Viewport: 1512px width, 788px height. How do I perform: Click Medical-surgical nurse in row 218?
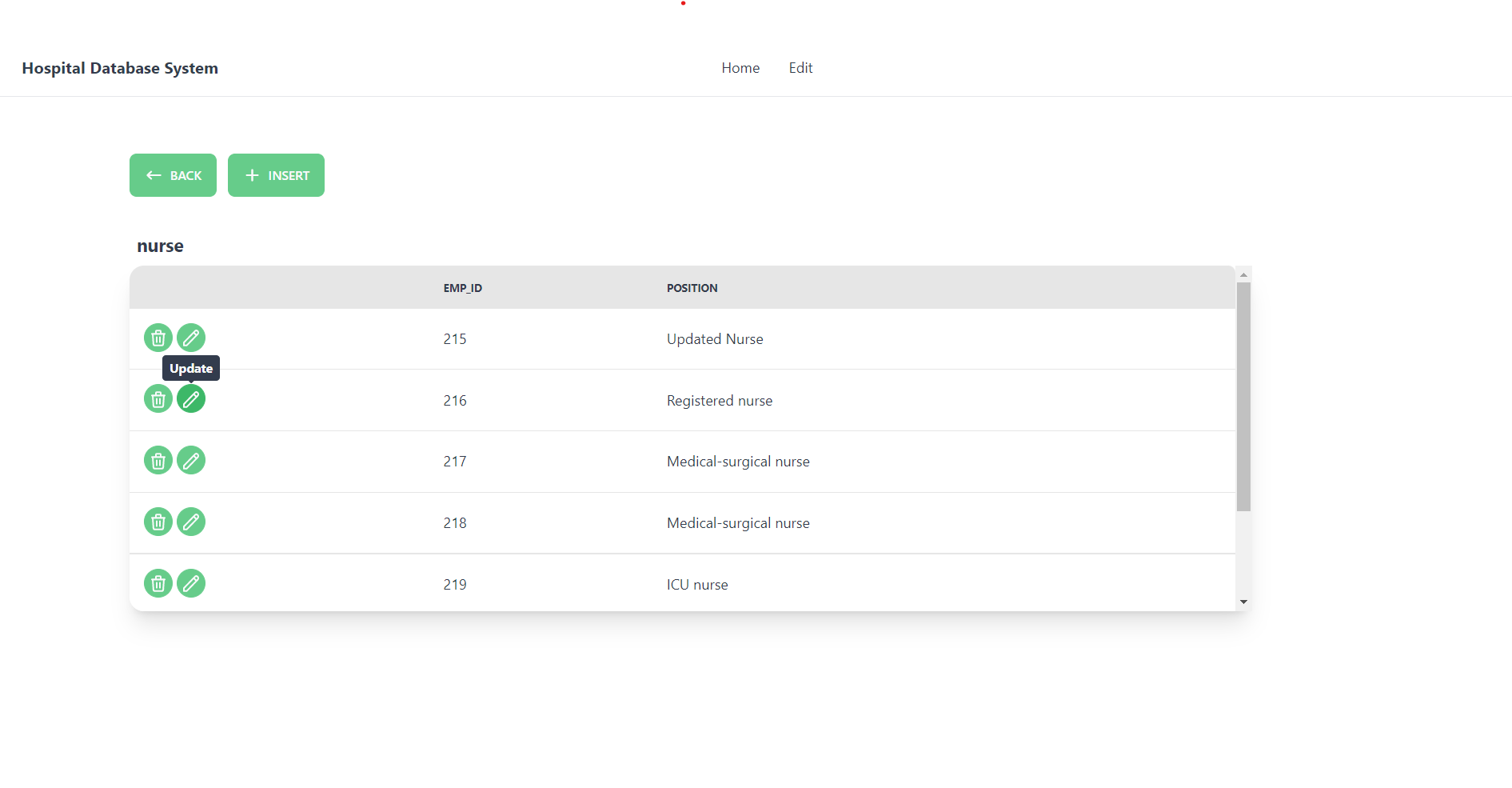(x=738, y=523)
